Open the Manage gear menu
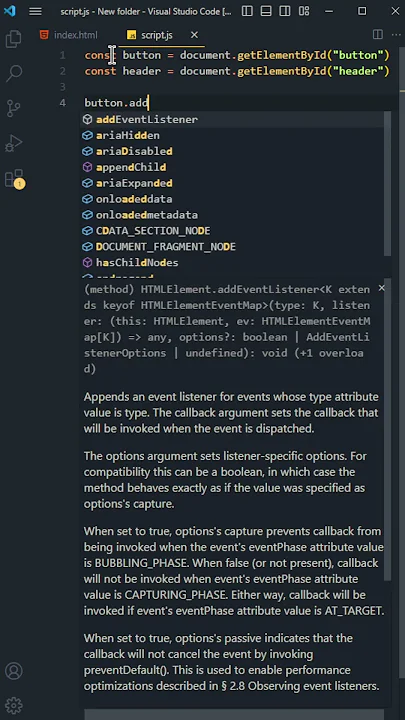Image resolution: width=405 pixels, height=720 pixels. [x=14, y=705]
